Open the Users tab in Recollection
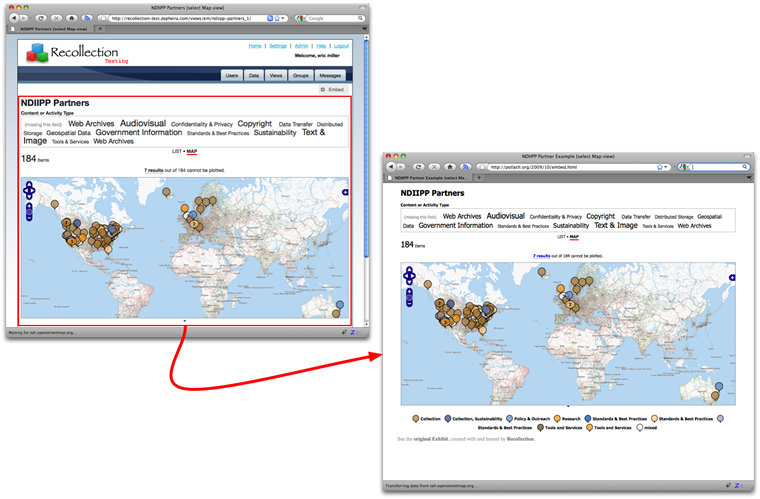This screenshot has height=499, width=760. [232, 76]
